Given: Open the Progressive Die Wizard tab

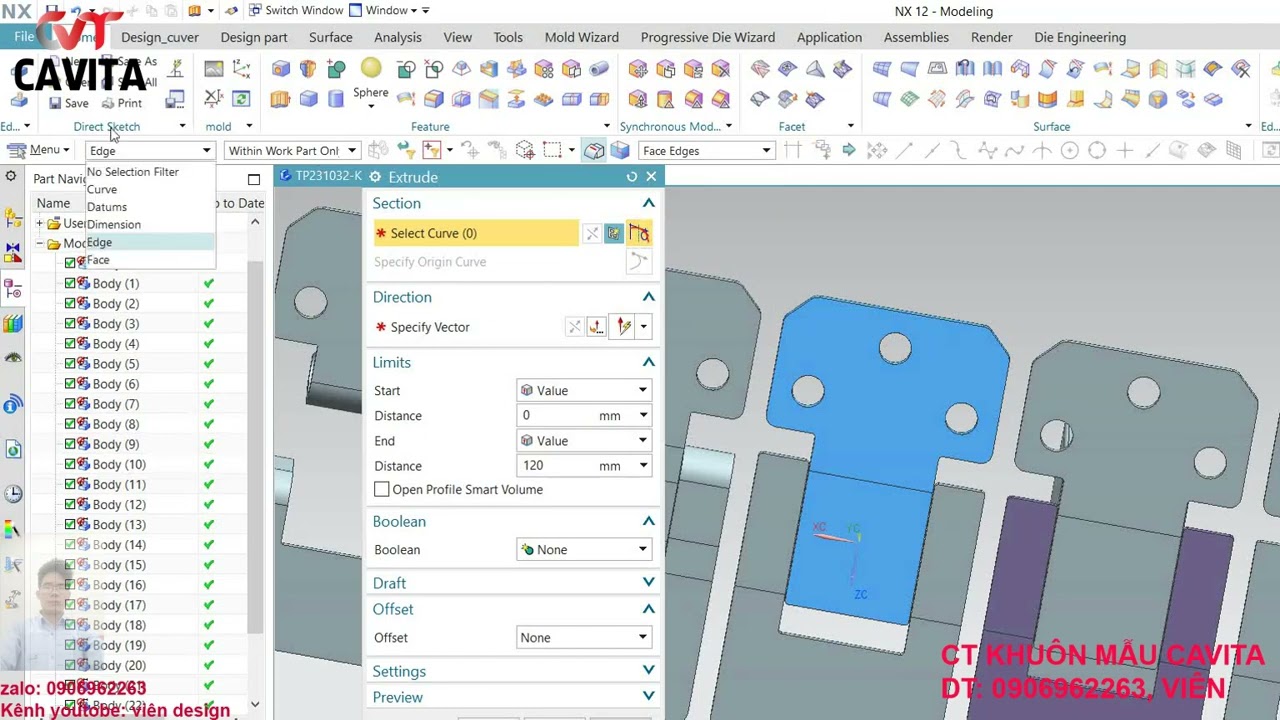Looking at the screenshot, I should coord(708,37).
